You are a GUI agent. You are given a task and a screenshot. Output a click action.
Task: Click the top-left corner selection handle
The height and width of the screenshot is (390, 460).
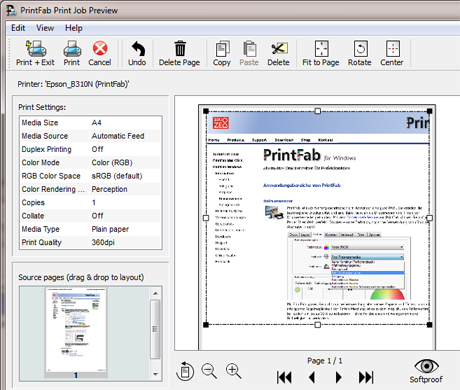(206, 111)
